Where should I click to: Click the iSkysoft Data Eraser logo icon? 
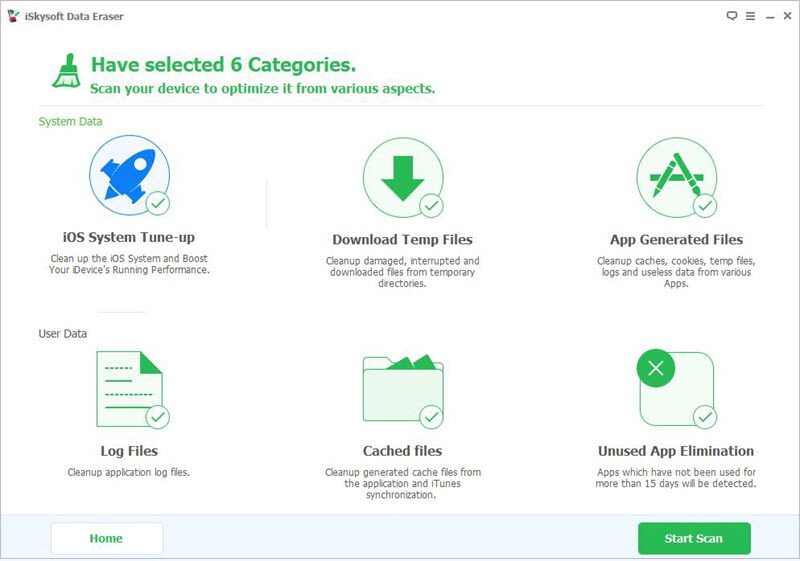(x=13, y=16)
